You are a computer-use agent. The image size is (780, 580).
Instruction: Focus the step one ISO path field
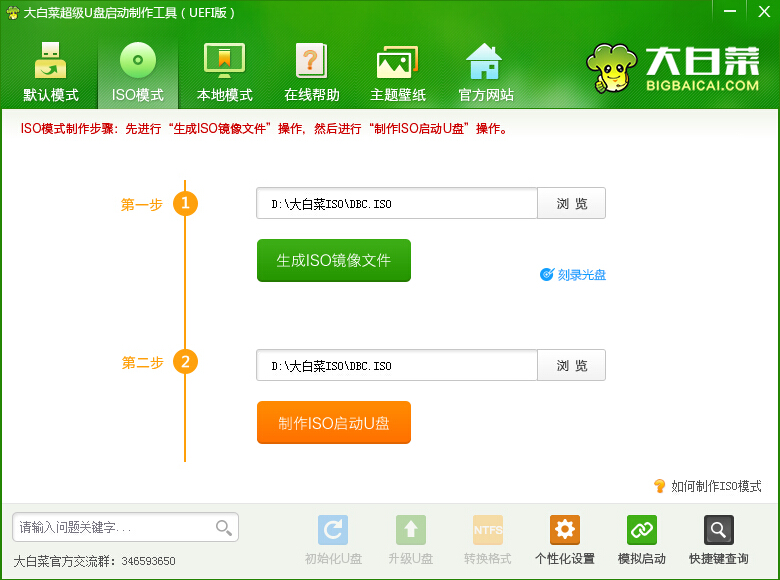pos(397,203)
